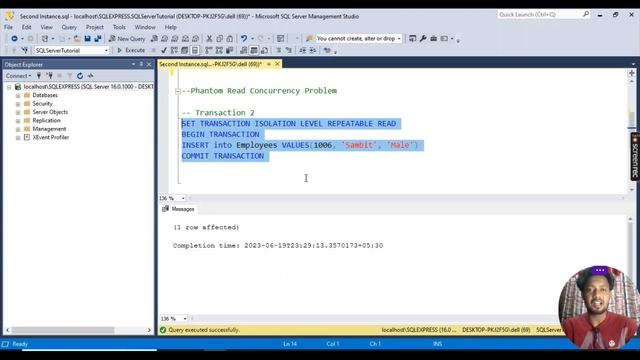Toggle Include Actual Execution Plan icon

click(209, 50)
